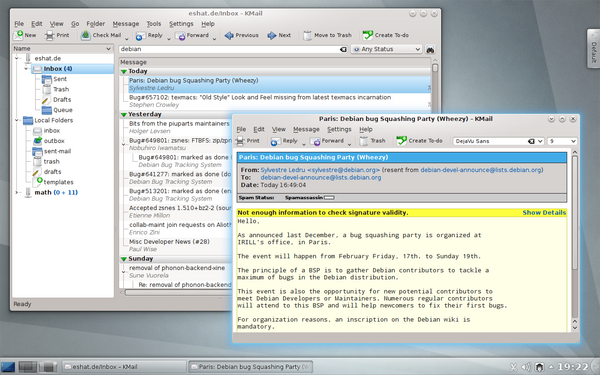The height and width of the screenshot is (375, 600).
Task: Clear the debian search text icon
Action: click(x=343, y=49)
